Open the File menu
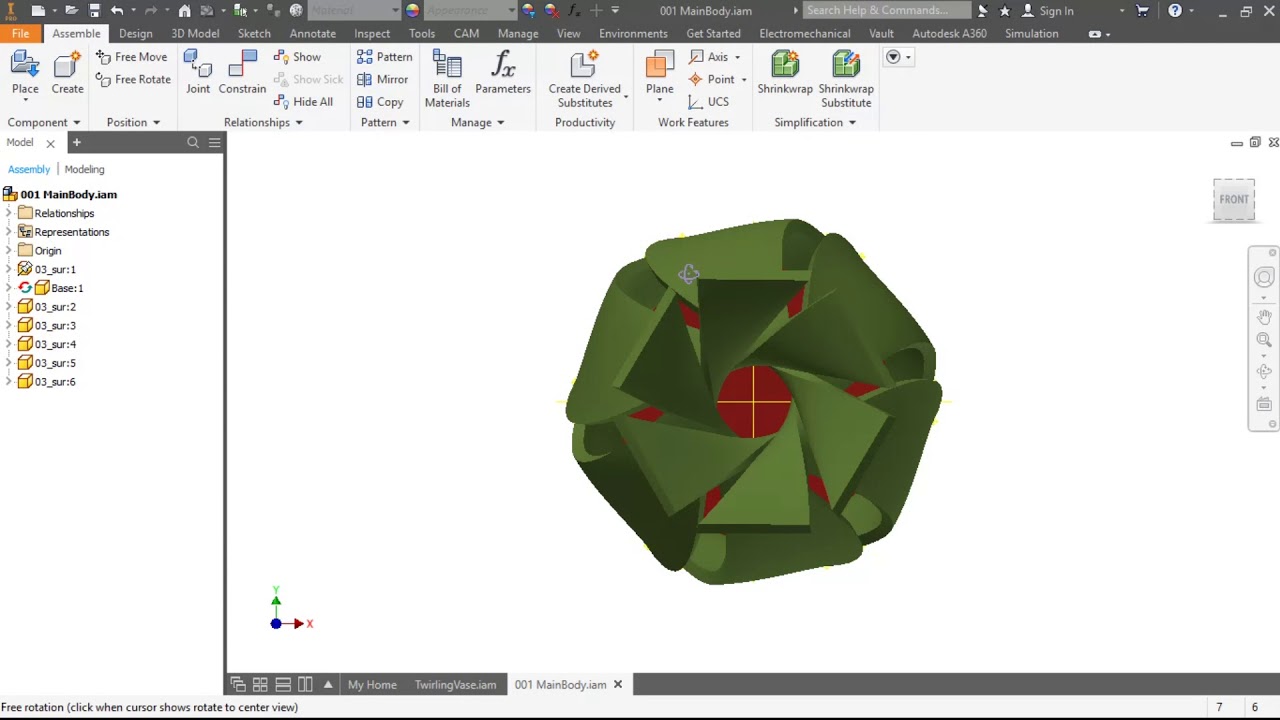 (x=21, y=33)
